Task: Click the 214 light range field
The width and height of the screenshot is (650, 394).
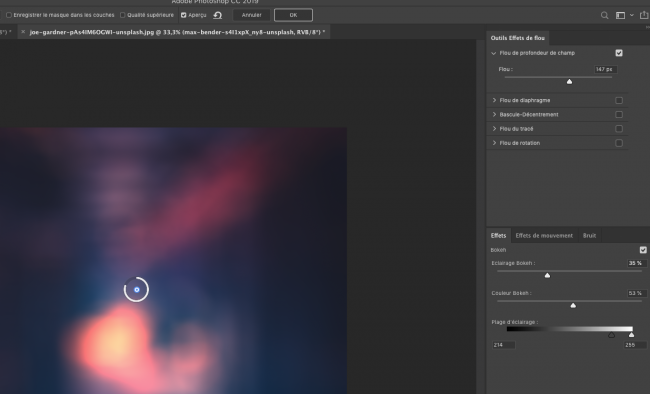Action: click(504, 345)
